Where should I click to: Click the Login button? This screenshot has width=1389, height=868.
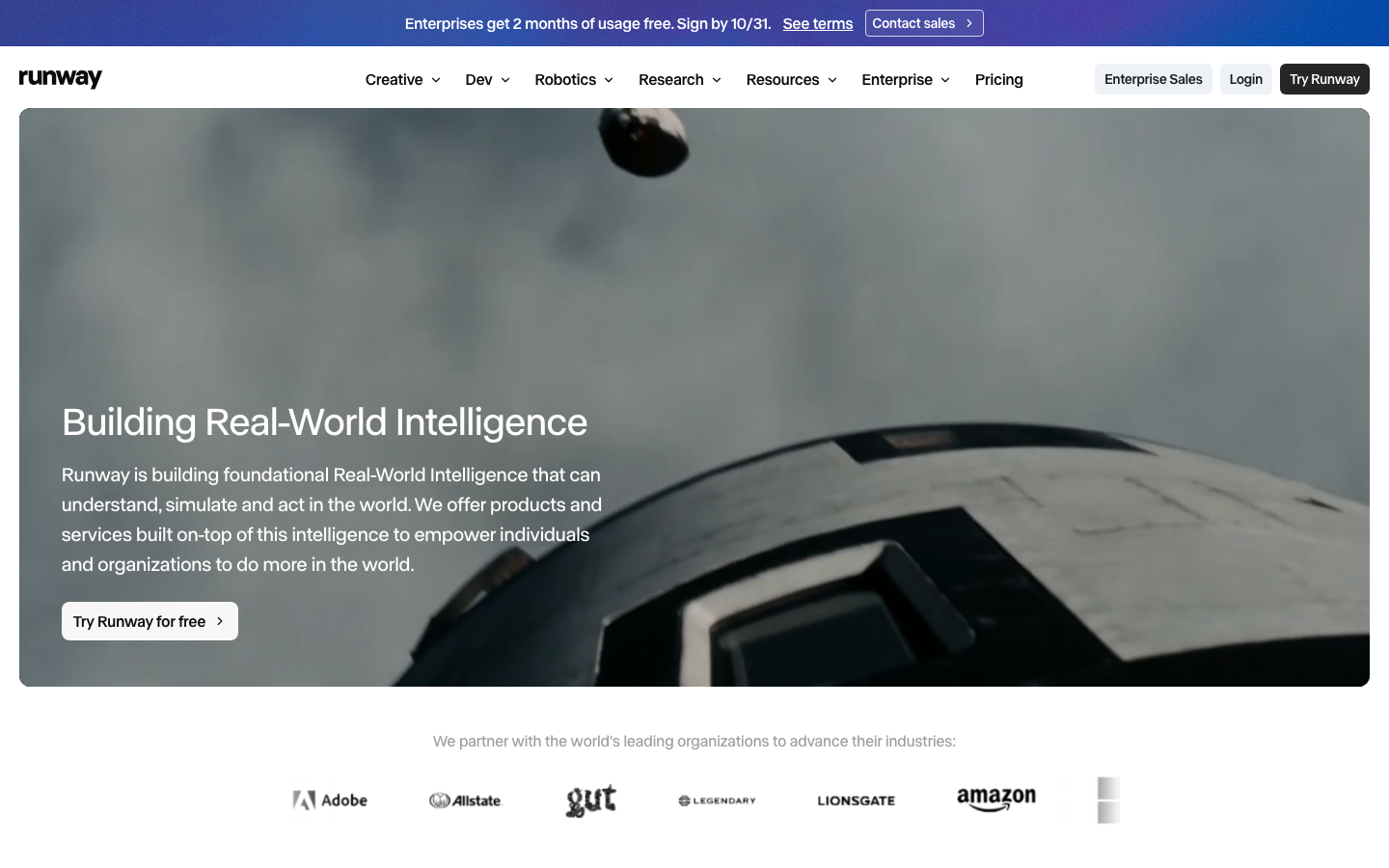tap(1246, 79)
